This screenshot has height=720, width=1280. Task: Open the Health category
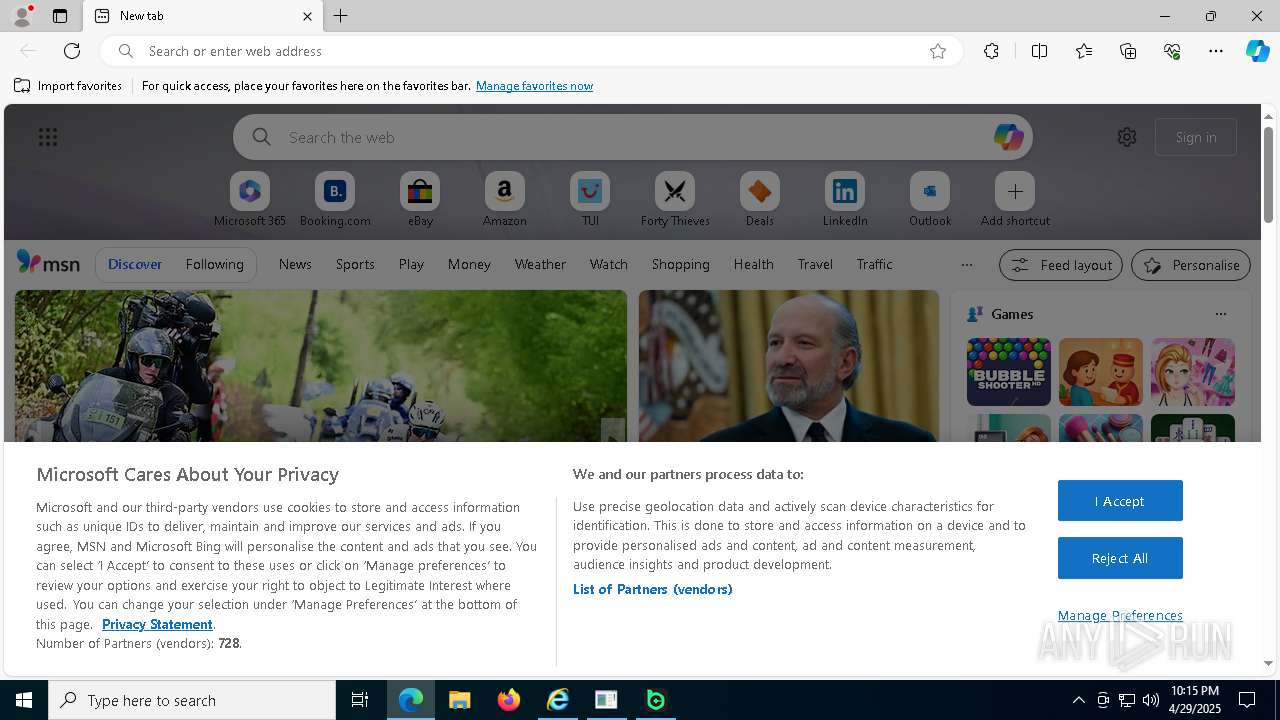[753, 264]
